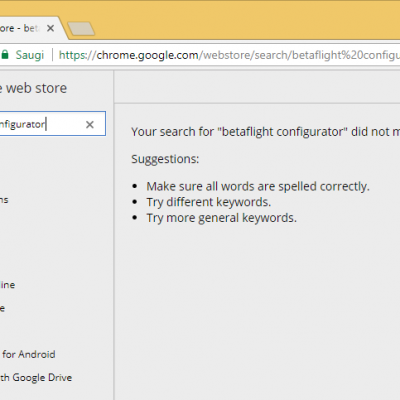400x400 pixels.
Task: Click "Make sure all words are spelled correctly."
Action: coord(258,186)
